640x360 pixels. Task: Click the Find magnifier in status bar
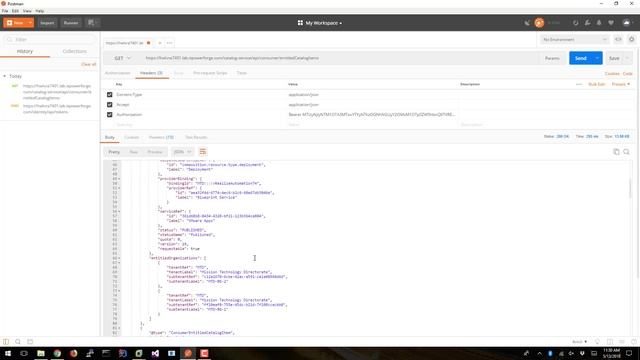18,342
